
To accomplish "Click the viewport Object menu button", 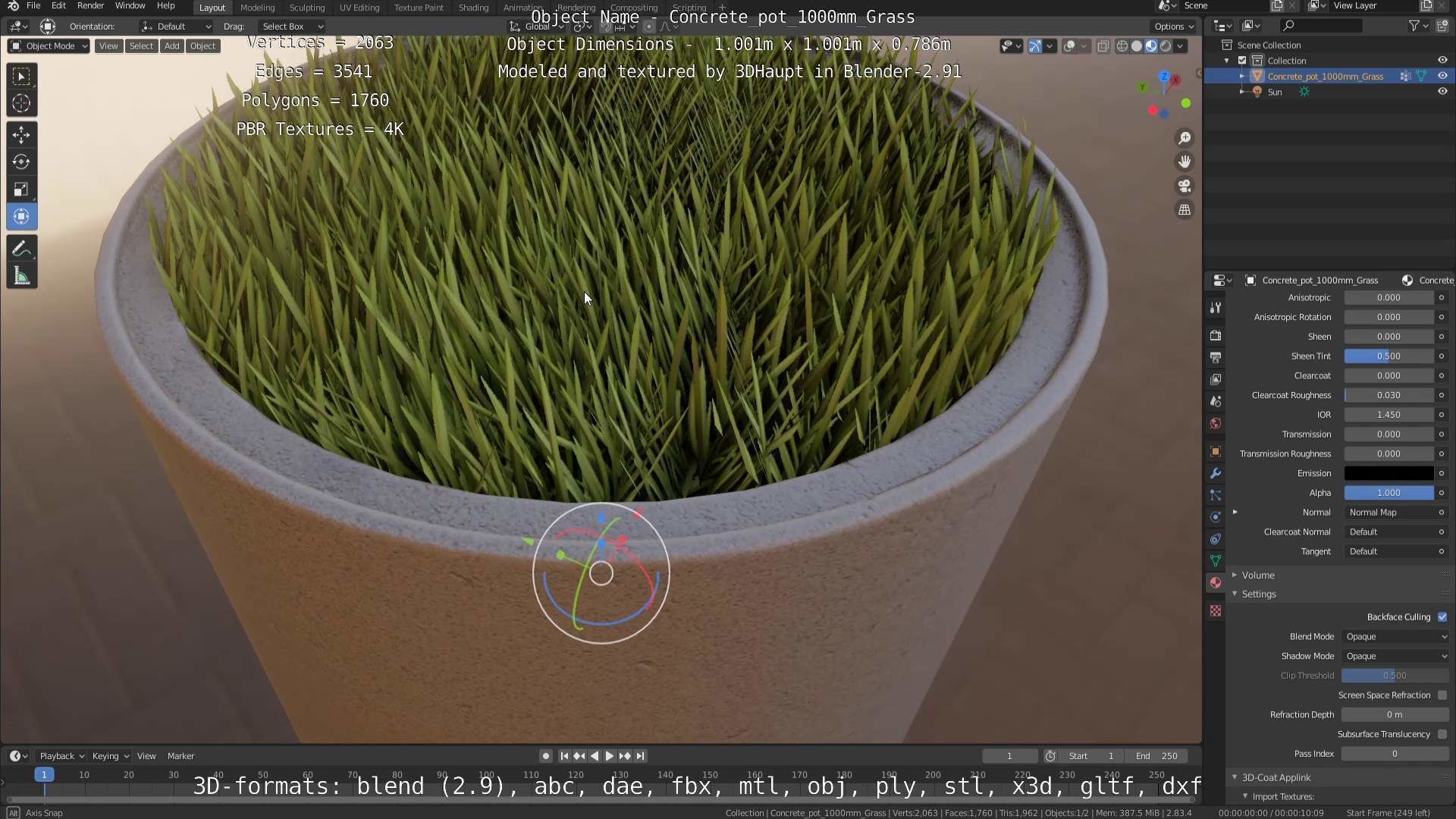I will coord(202,46).
